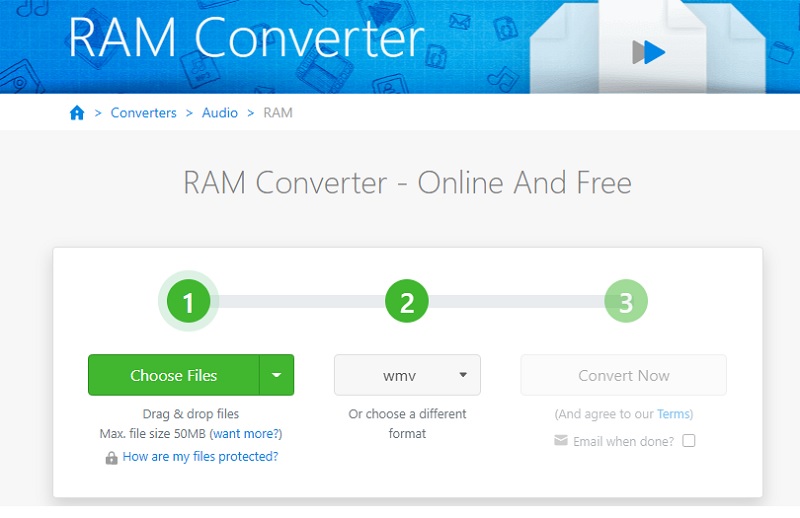This screenshot has height=518, width=800.
Task: Select the step 1 green circle
Action: click(188, 302)
